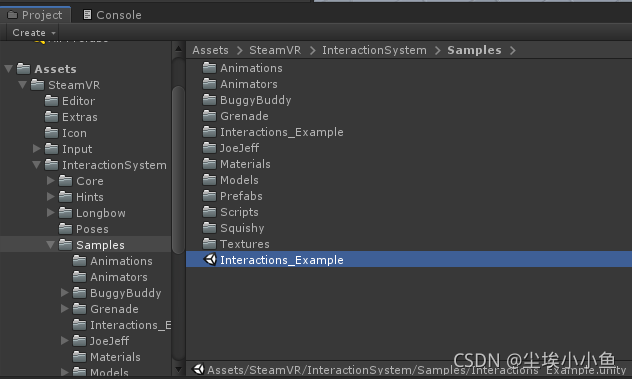Collapse the Samples tree folder

(51, 245)
